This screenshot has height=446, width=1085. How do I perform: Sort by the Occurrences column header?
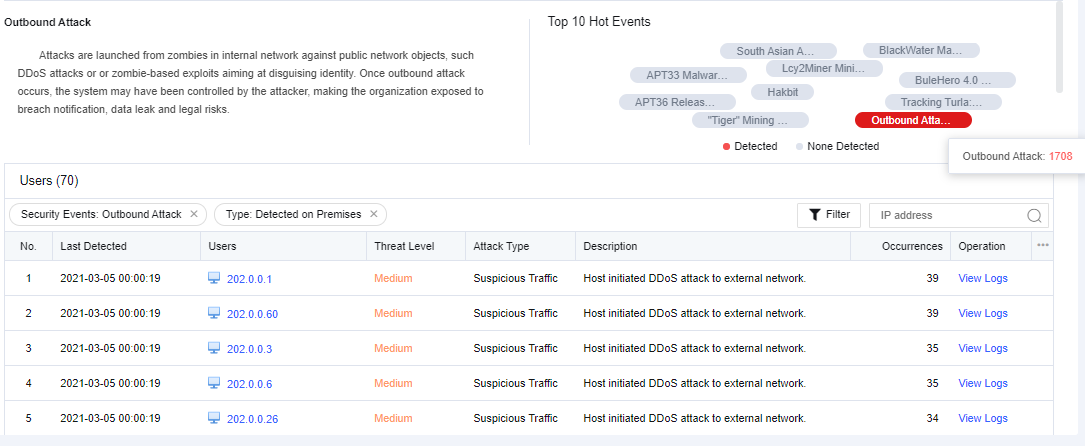[912, 246]
